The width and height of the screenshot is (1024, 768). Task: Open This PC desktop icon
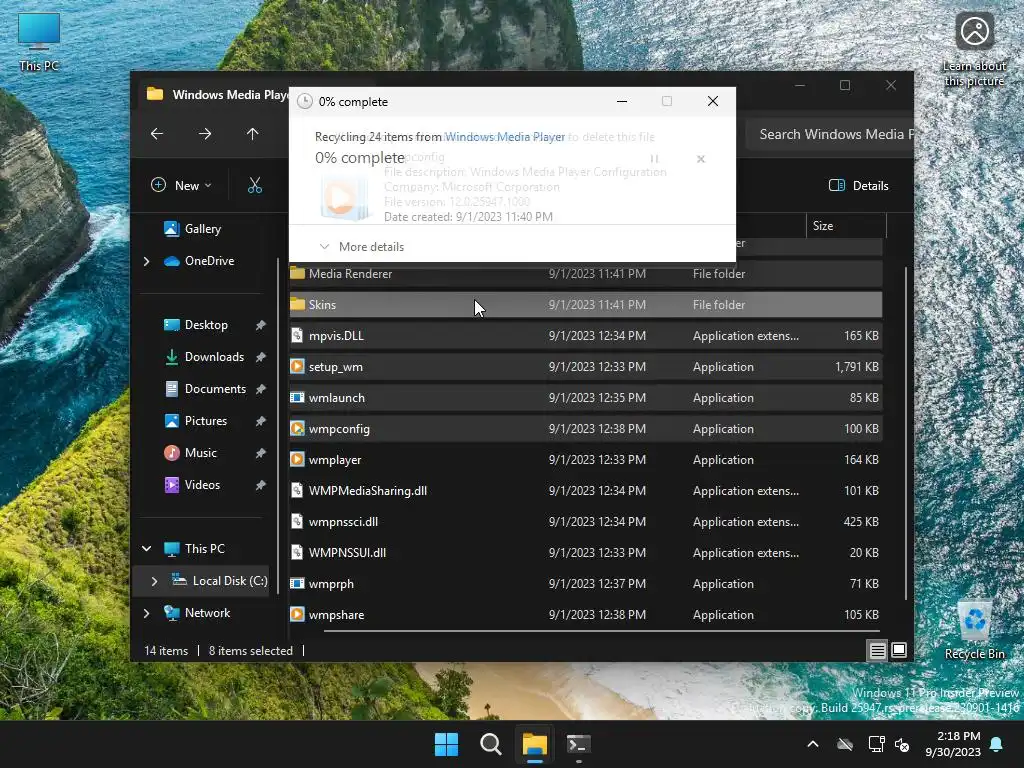point(39,42)
